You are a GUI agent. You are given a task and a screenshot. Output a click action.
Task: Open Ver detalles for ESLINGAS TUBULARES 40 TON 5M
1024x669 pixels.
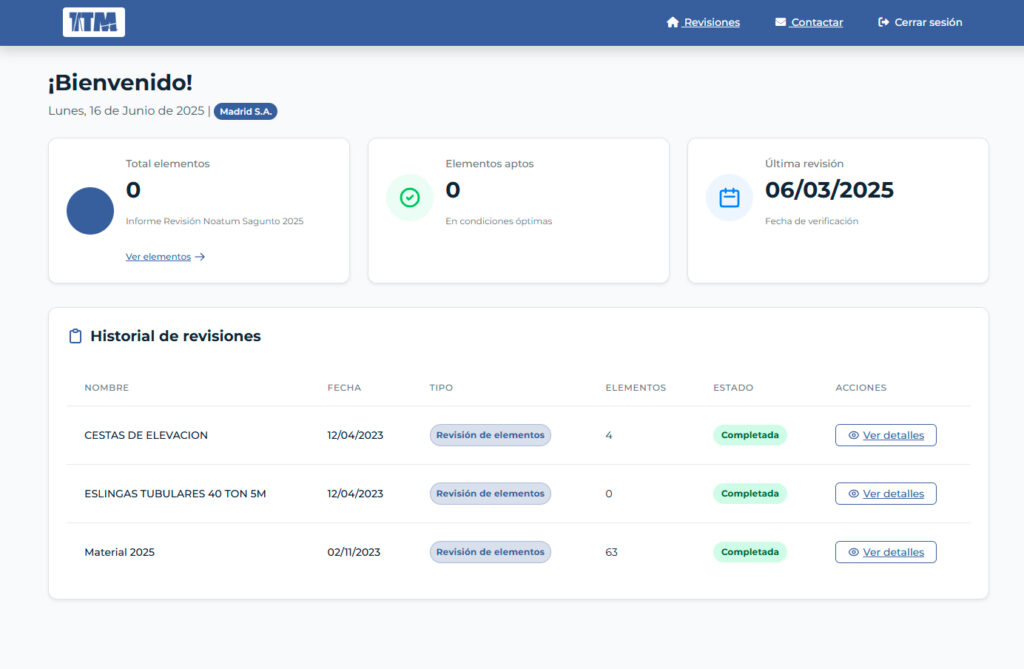pyautogui.click(x=886, y=494)
